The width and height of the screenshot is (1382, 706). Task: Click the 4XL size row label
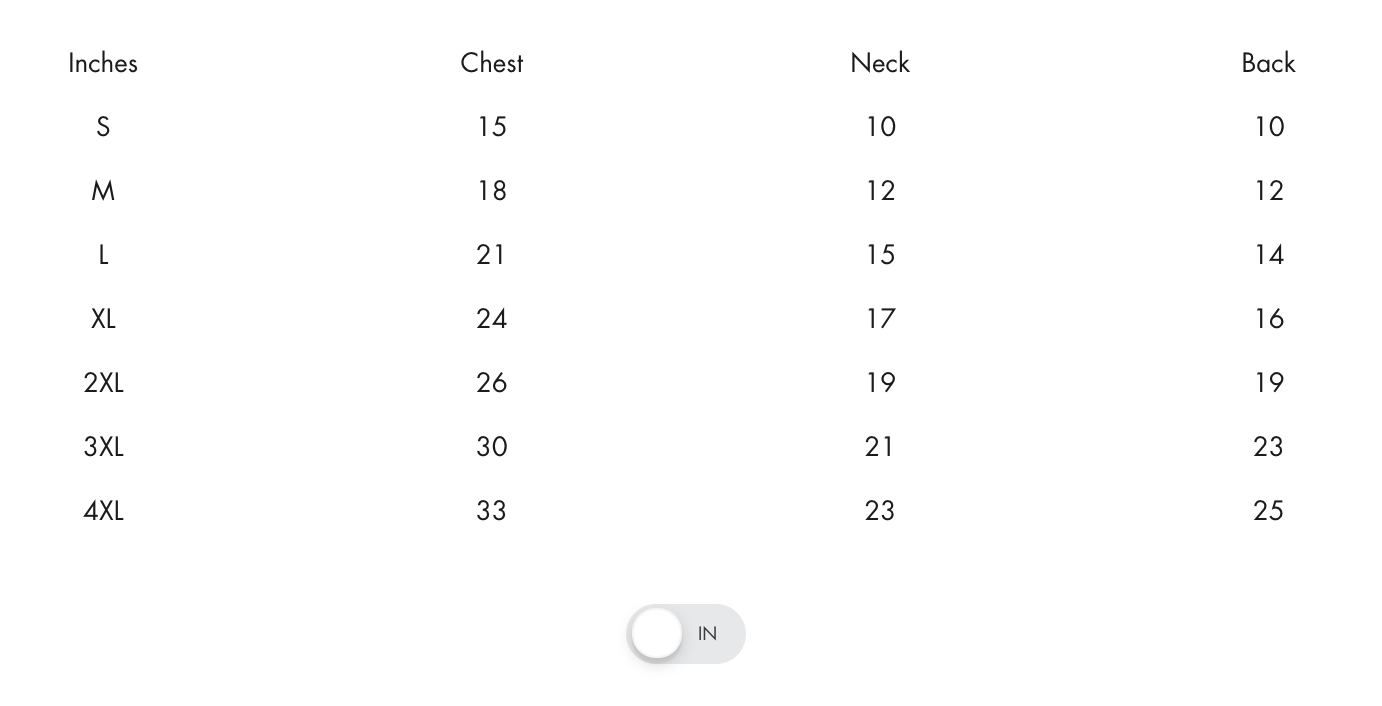(103, 511)
